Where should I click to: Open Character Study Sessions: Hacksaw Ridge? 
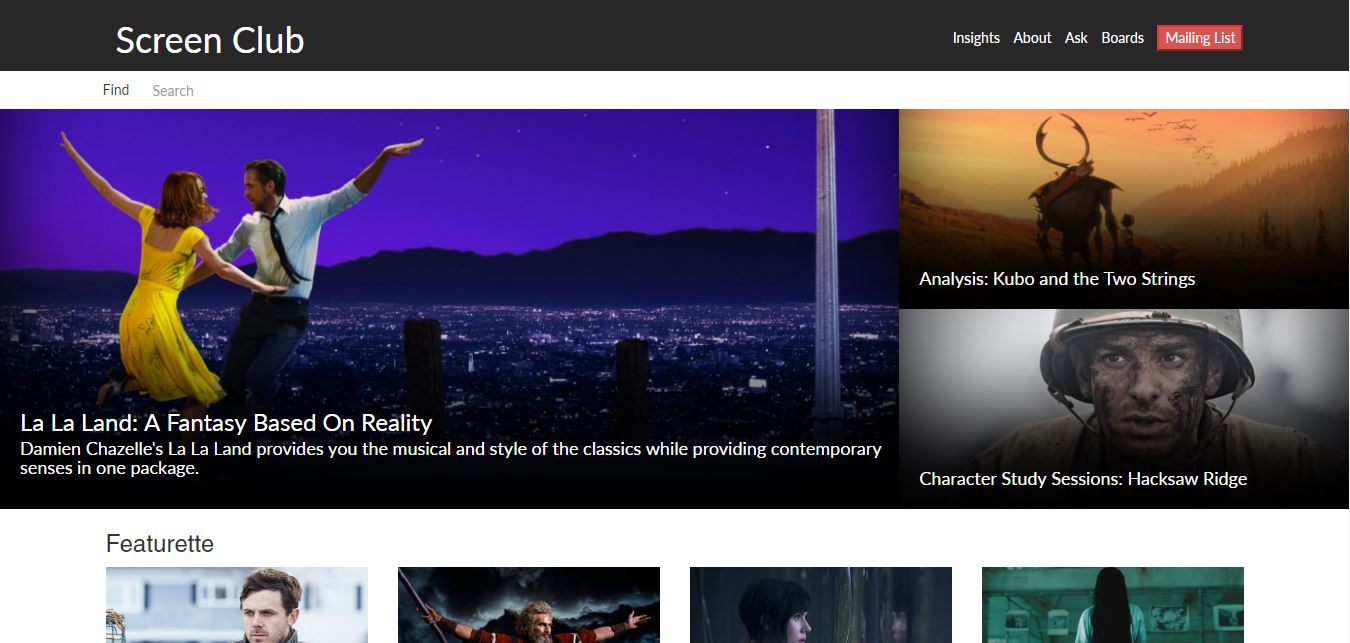point(1083,479)
